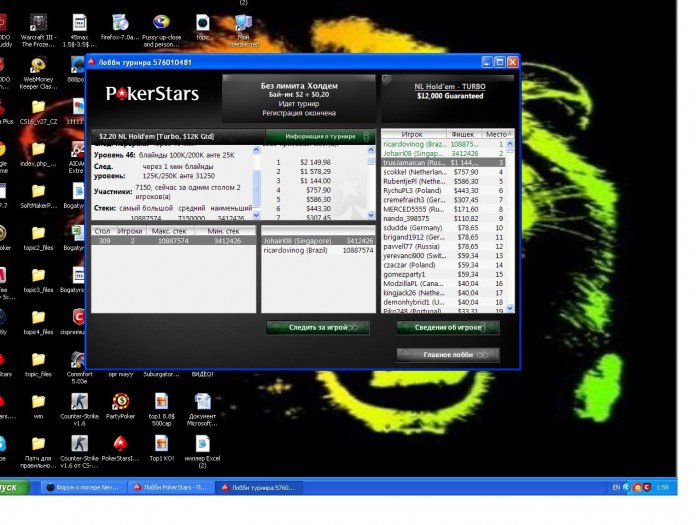Go to Главное лобби button
The height and width of the screenshot is (525, 700).
(x=448, y=354)
